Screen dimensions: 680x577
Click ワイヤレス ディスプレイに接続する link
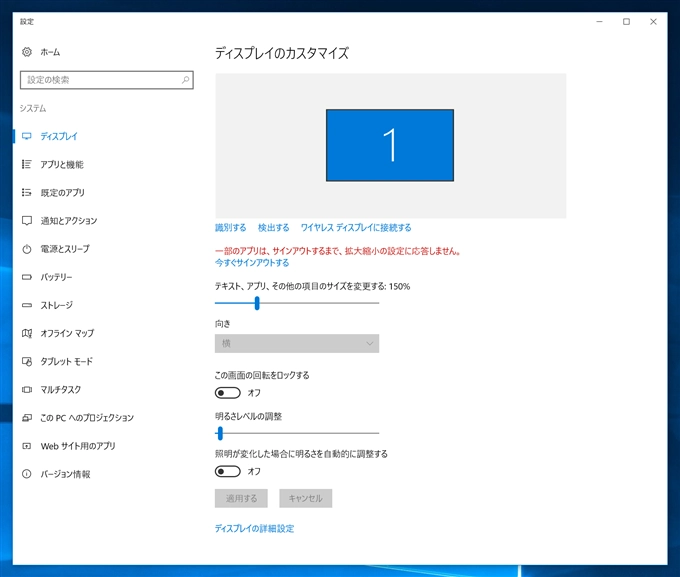pyautogui.click(x=356, y=227)
